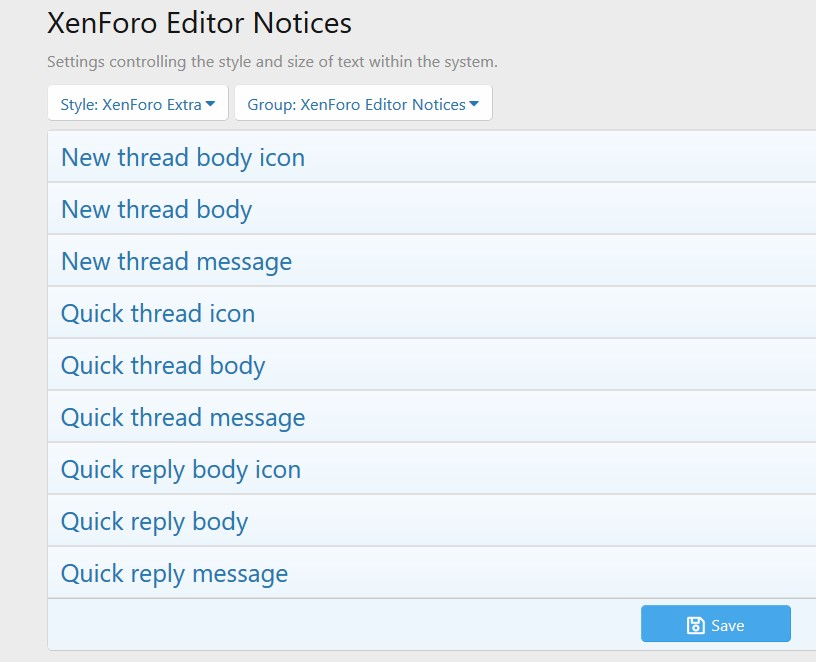Open New thread body icon settings
Viewport: 816px width, 662px height.
pyautogui.click(x=183, y=158)
